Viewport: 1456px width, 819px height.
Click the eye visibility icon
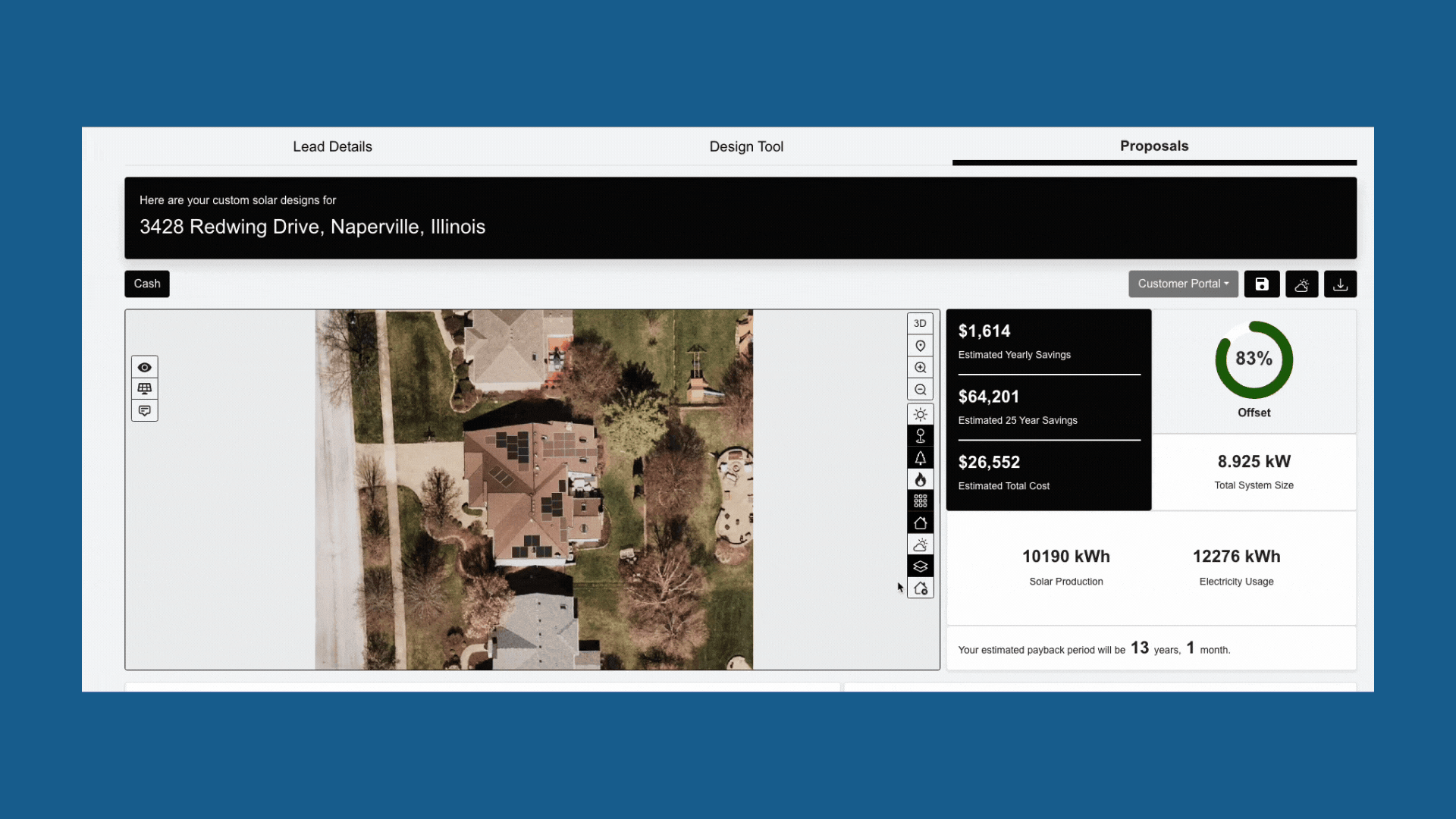point(145,367)
